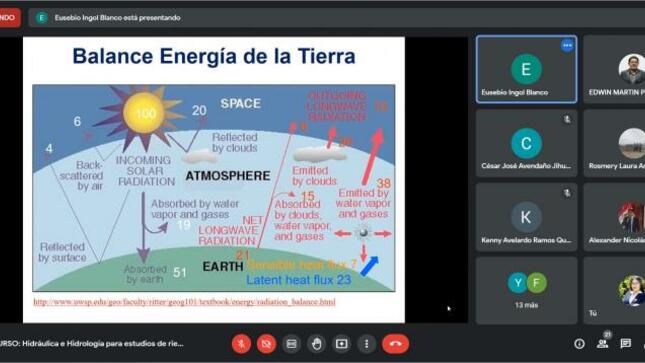Screen dimensions: 645x363
Task: Click the Balance Energía slide presentation
Action: (214, 180)
